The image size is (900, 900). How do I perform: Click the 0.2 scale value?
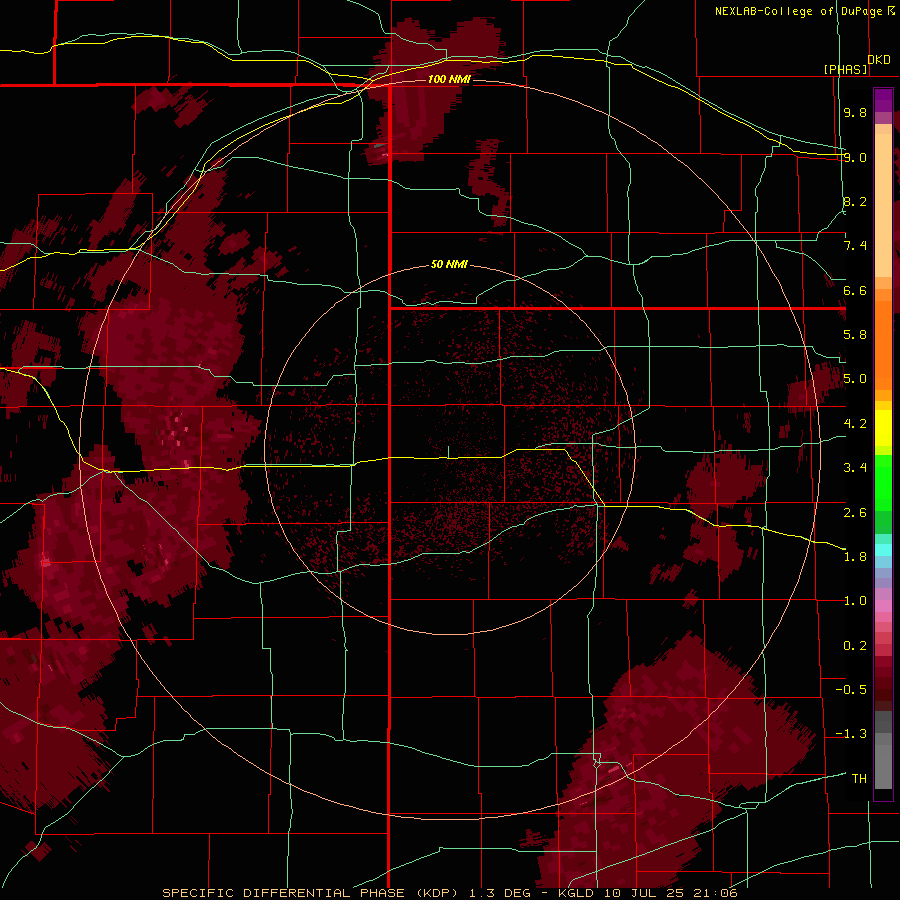click(855, 646)
